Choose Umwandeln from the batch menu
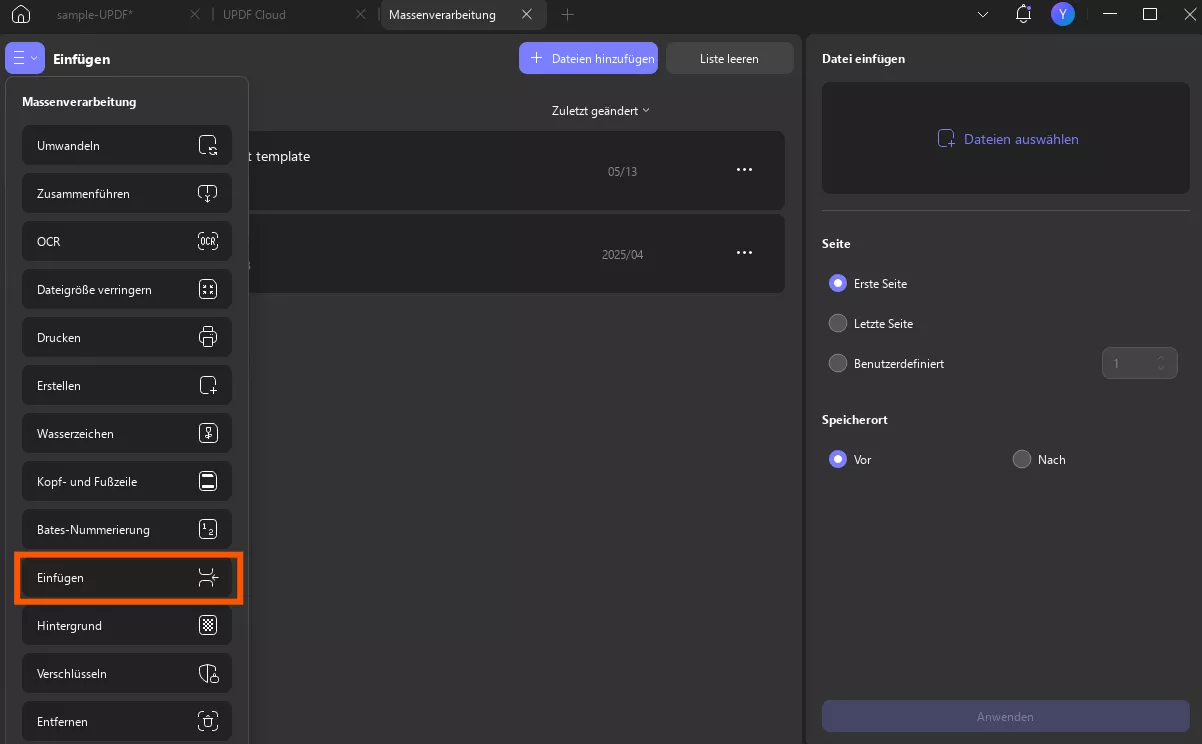Image resolution: width=1202 pixels, height=744 pixels. click(x=127, y=146)
